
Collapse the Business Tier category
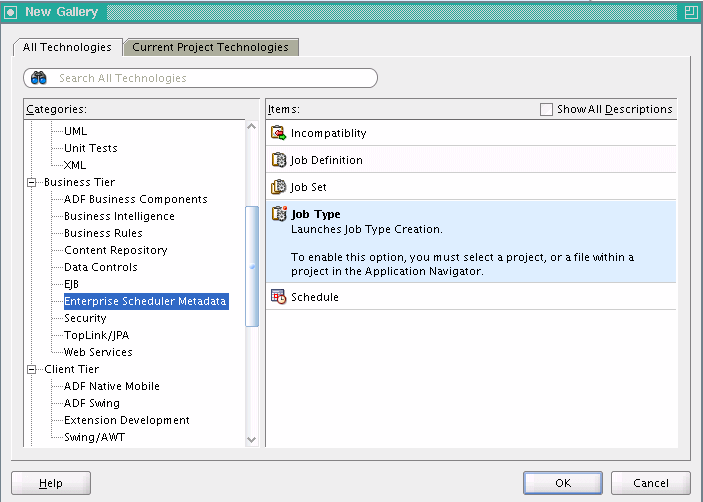(x=31, y=182)
